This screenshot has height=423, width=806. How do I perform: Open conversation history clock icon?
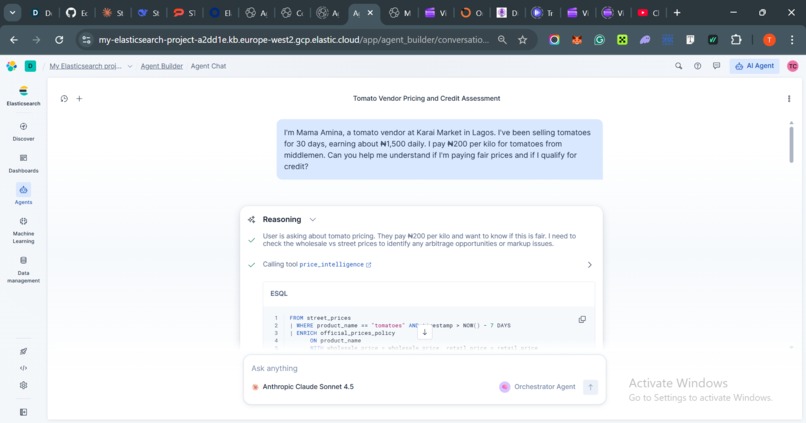[64, 99]
